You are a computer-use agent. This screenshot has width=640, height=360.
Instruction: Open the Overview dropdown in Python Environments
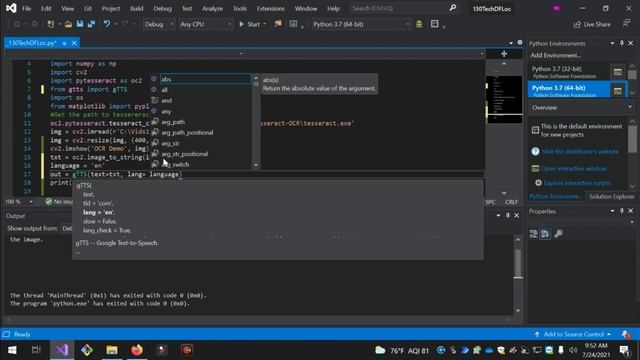581,107
